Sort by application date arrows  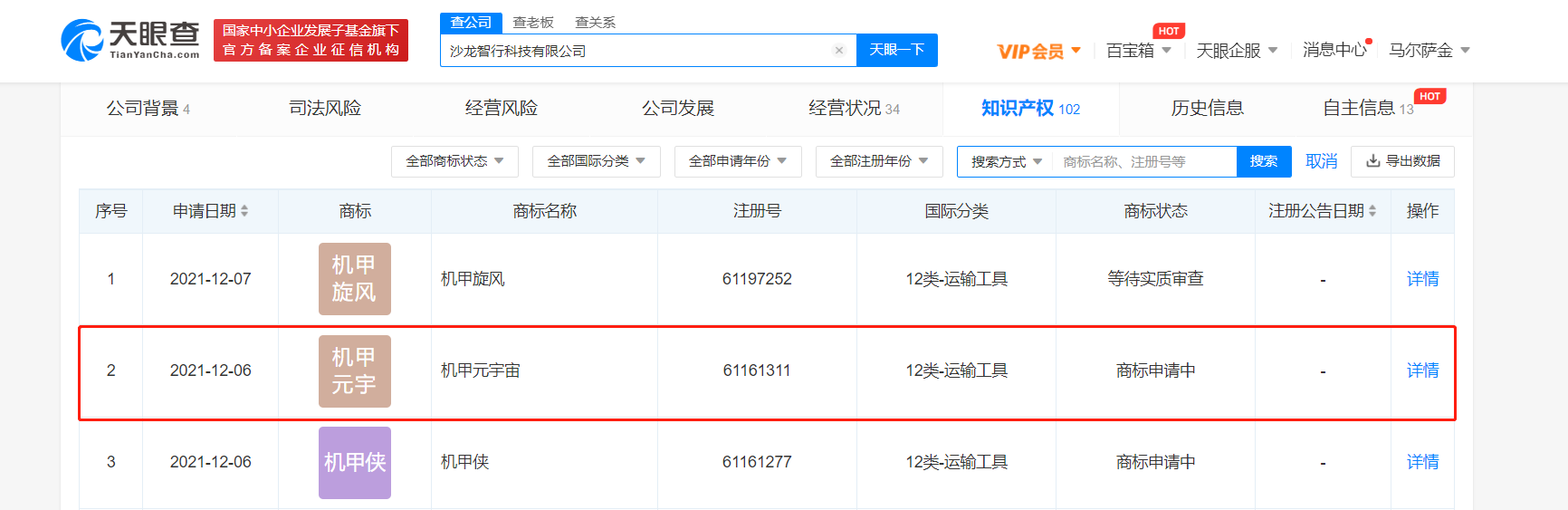tap(244, 211)
